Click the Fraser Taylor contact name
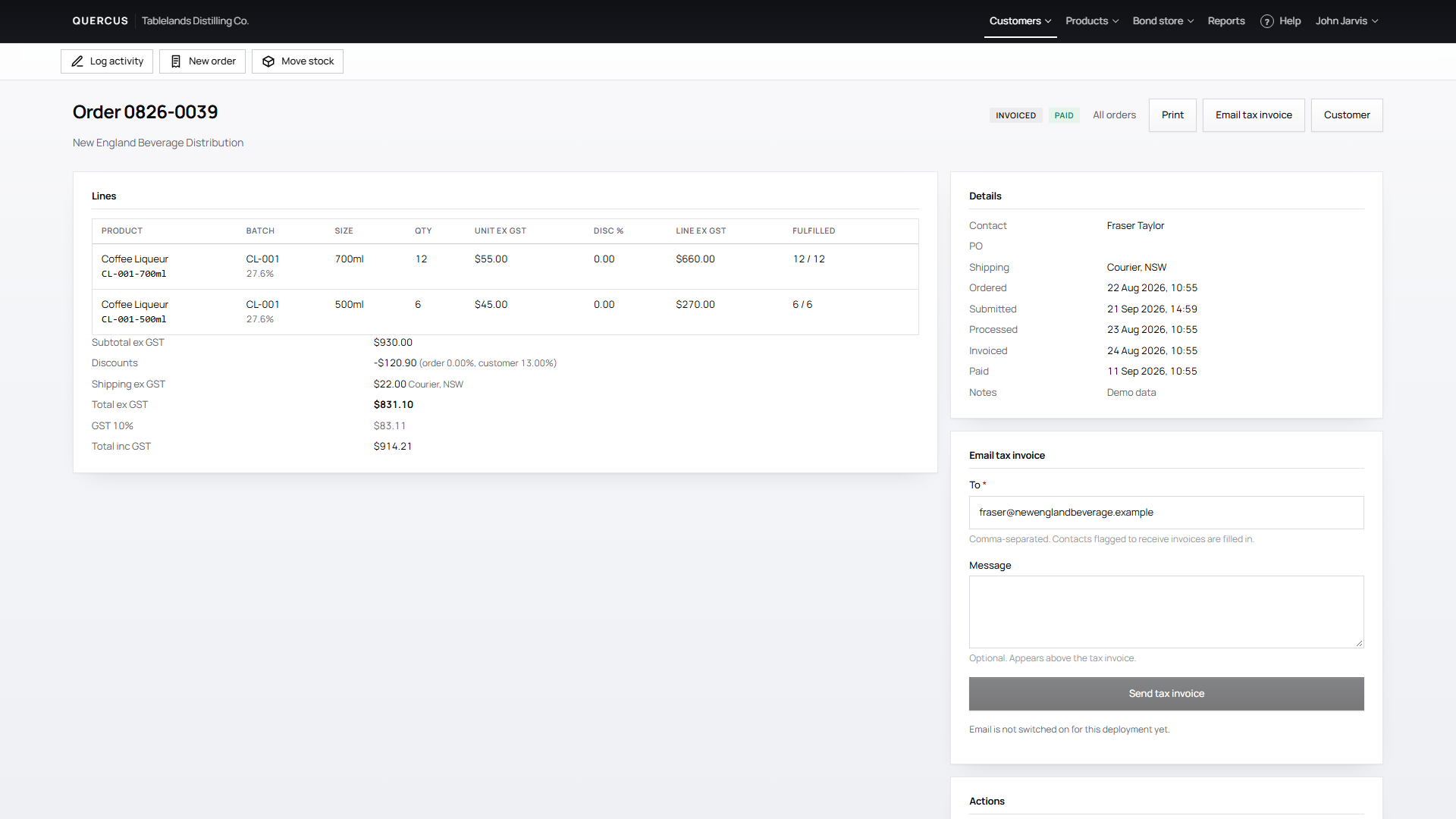This screenshot has height=819, width=1456. point(1135,226)
